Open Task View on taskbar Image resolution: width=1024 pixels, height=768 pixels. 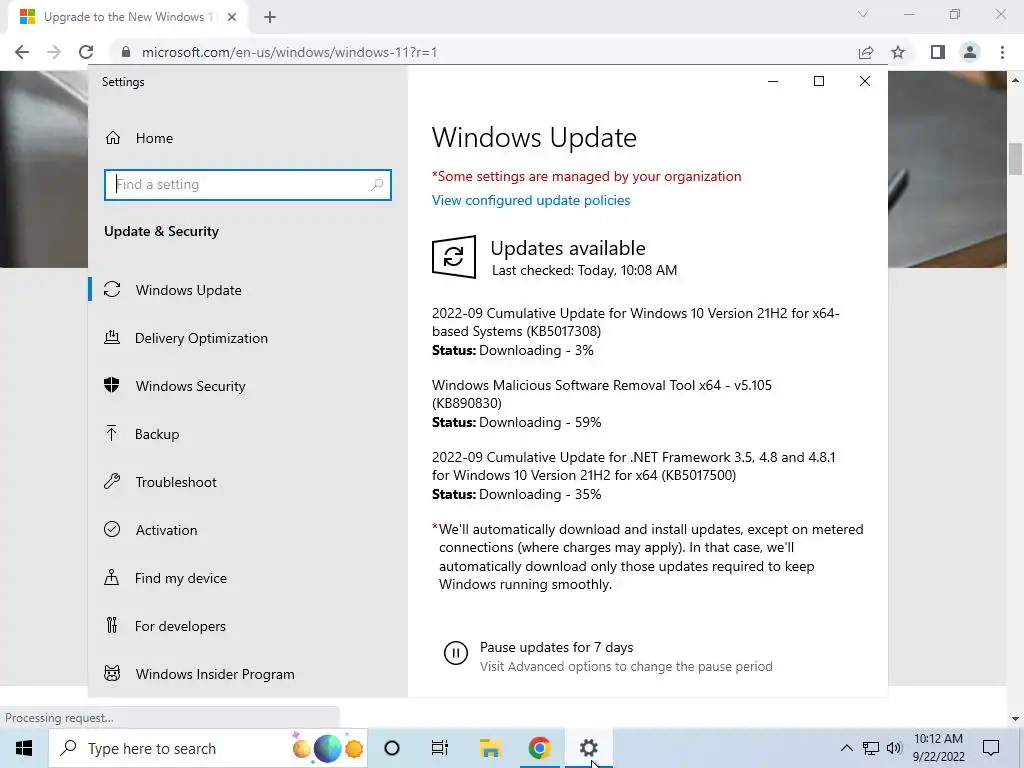(x=440, y=748)
